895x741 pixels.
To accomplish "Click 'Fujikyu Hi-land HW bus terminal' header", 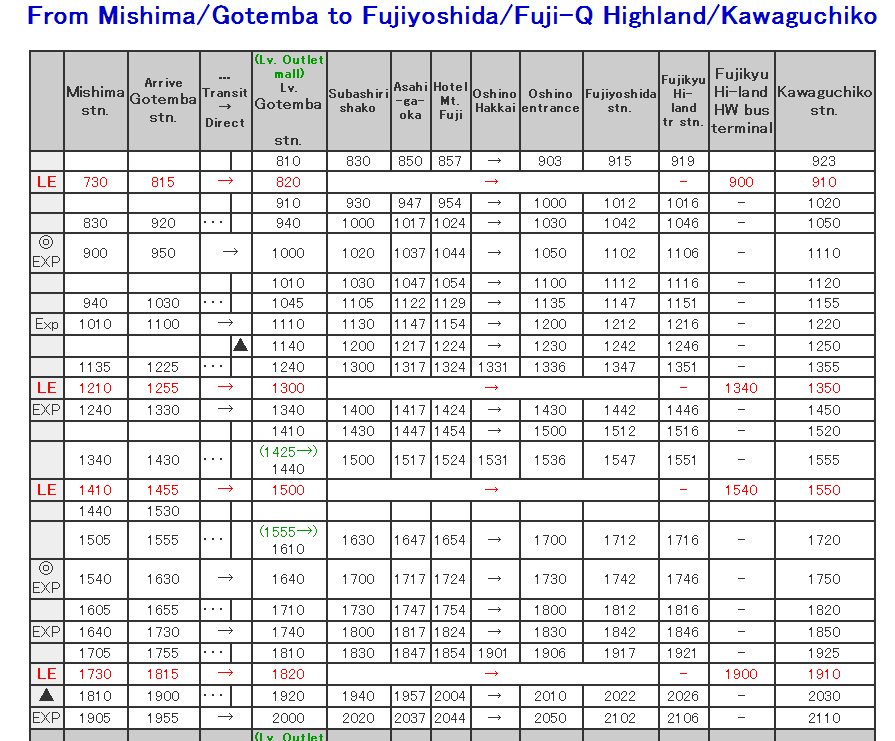I will tap(741, 100).
